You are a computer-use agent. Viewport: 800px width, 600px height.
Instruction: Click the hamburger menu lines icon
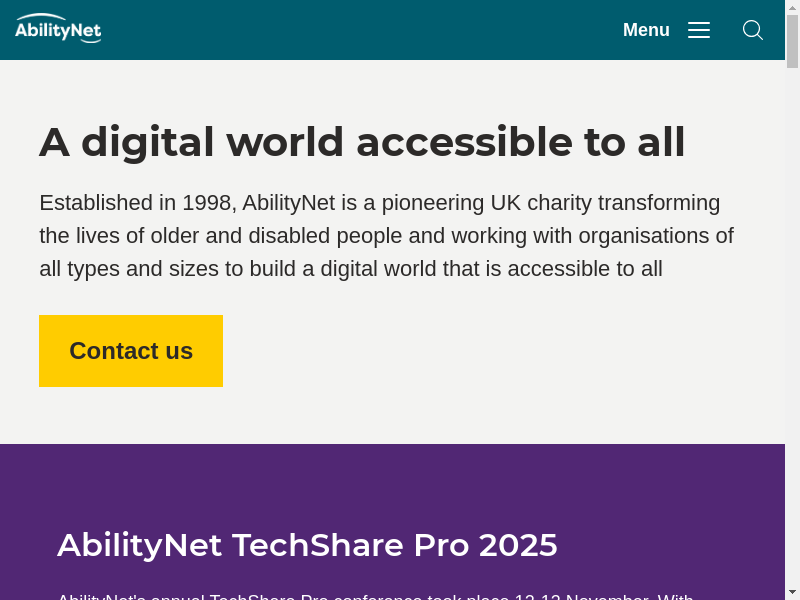coord(699,30)
